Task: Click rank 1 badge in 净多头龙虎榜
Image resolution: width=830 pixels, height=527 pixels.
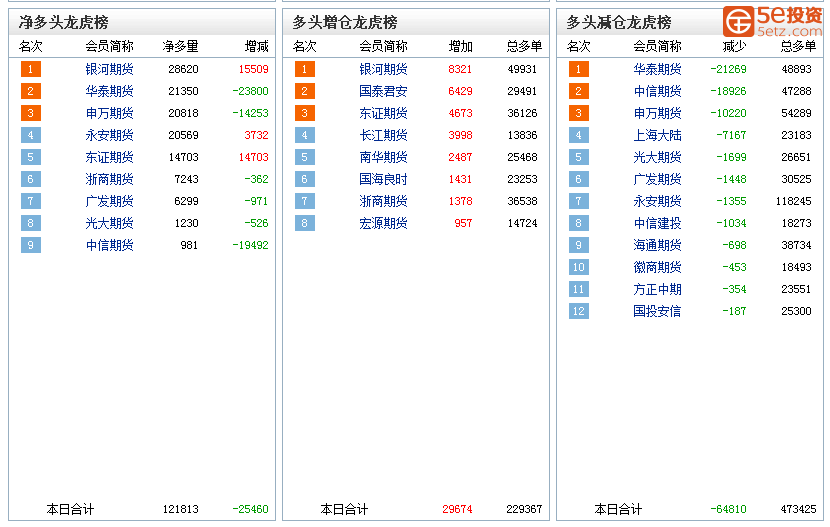Action: tap(31, 69)
